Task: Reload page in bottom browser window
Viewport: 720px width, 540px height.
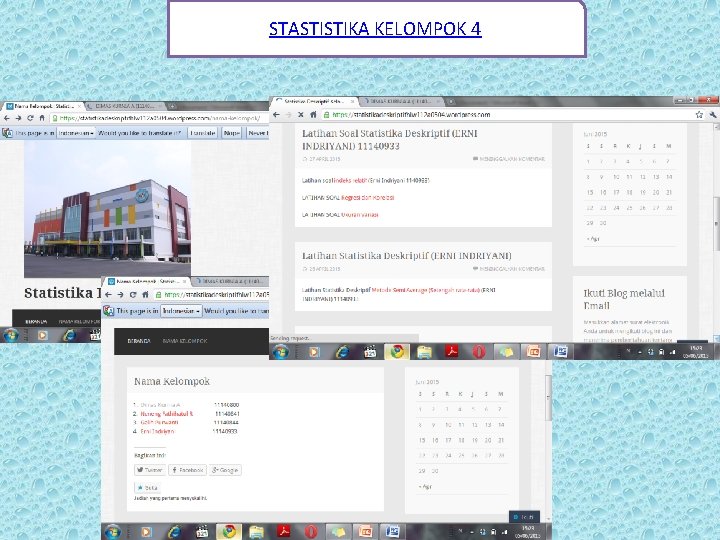Action: [133, 295]
